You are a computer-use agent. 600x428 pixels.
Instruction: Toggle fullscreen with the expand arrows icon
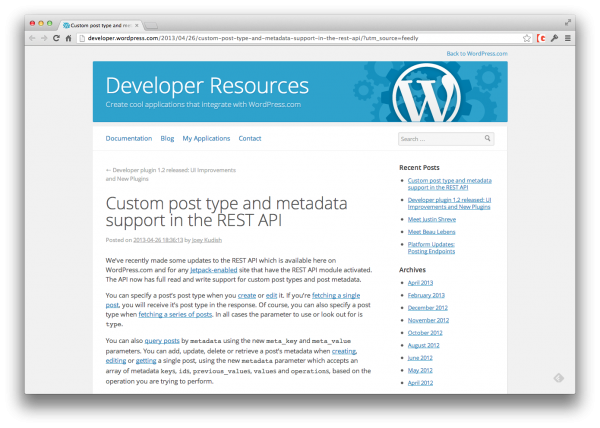click(x=568, y=23)
